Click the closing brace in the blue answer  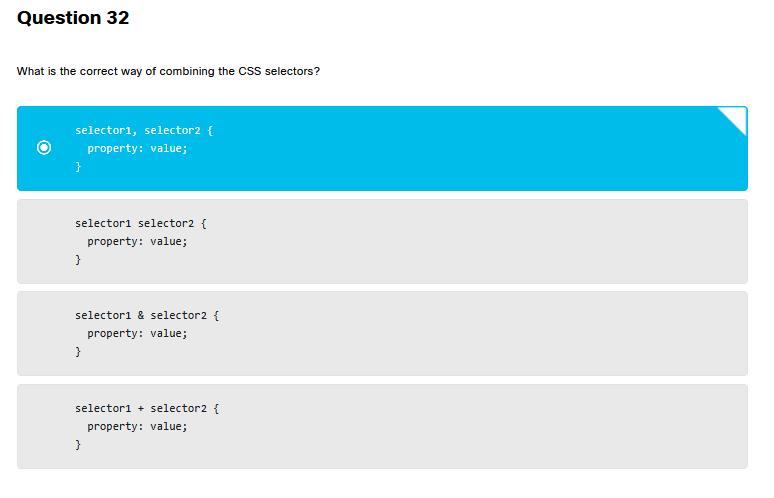78,167
